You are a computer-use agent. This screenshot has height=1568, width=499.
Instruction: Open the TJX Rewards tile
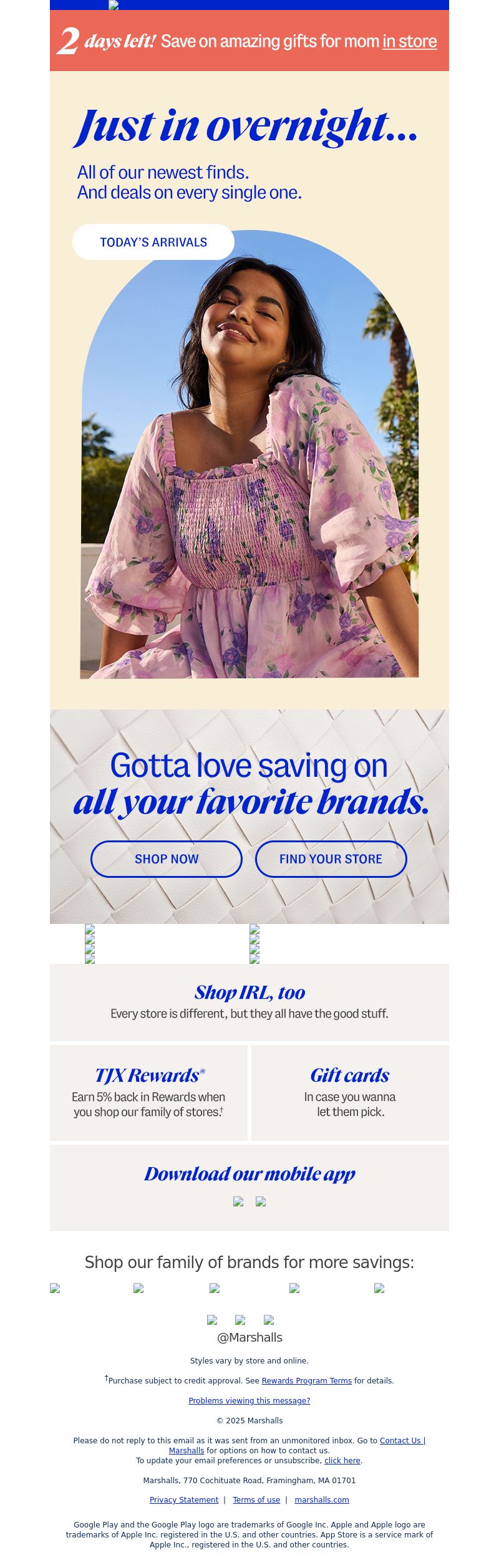(148, 1093)
